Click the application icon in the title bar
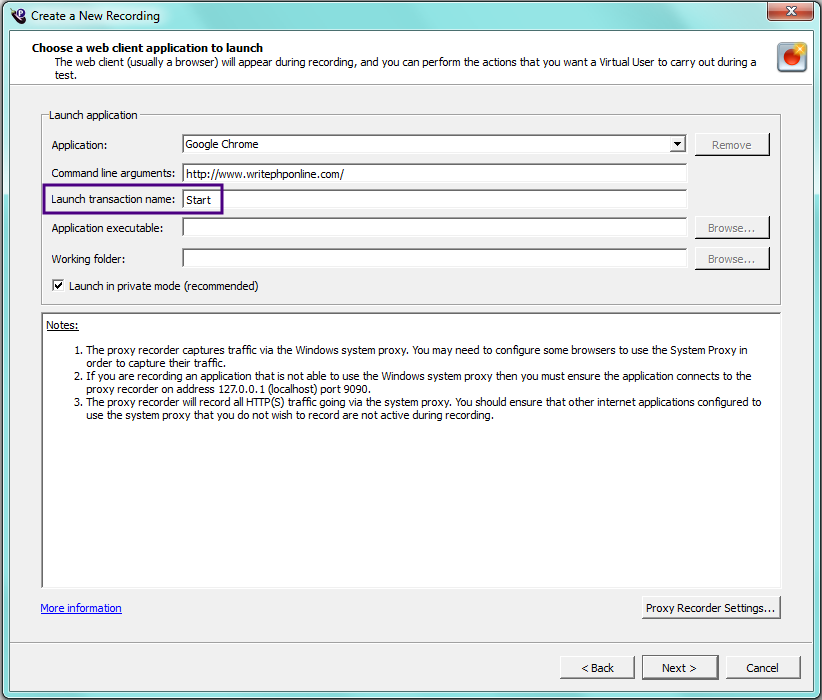 point(17,15)
